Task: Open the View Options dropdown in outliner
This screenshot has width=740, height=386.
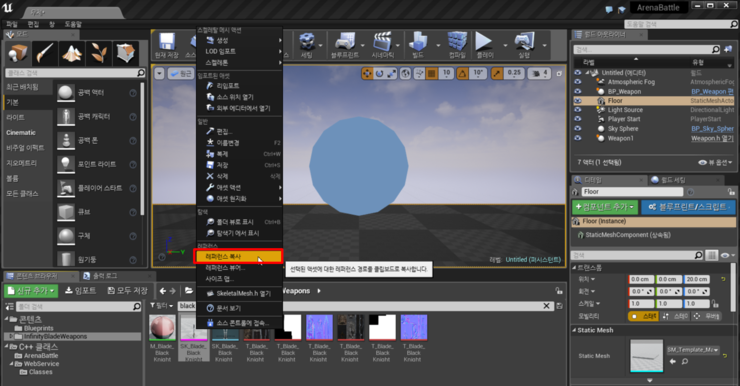Action: click(x=715, y=162)
